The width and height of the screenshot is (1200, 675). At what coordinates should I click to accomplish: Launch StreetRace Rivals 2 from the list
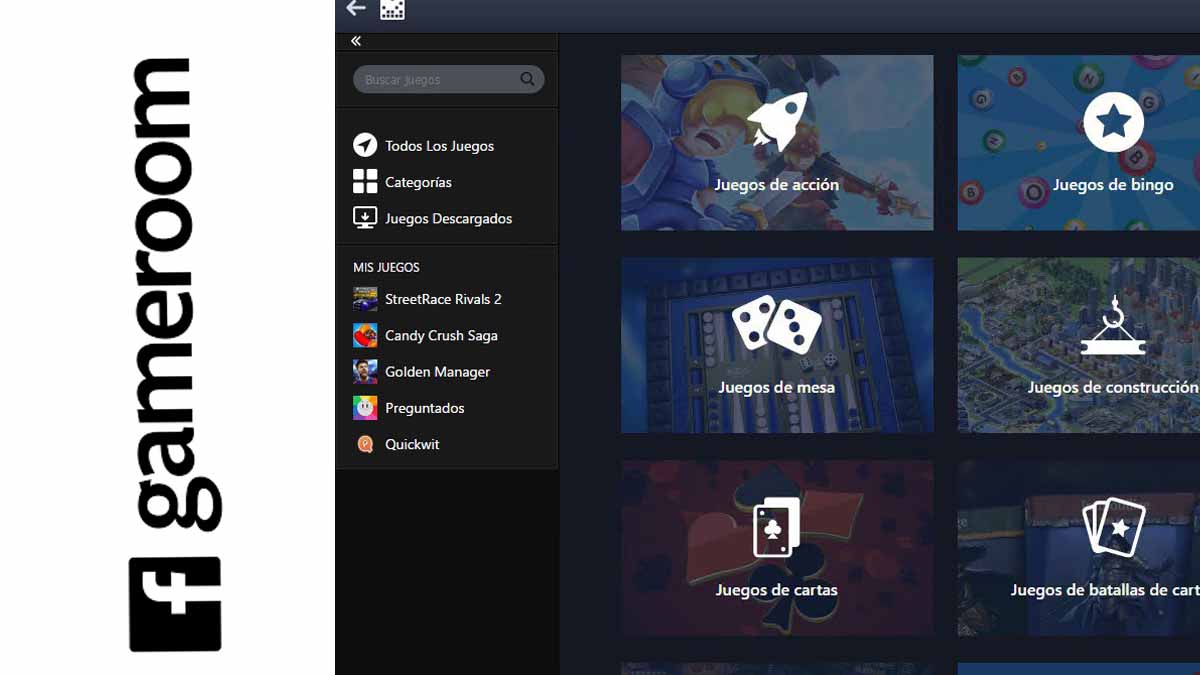[x=443, y=299]
